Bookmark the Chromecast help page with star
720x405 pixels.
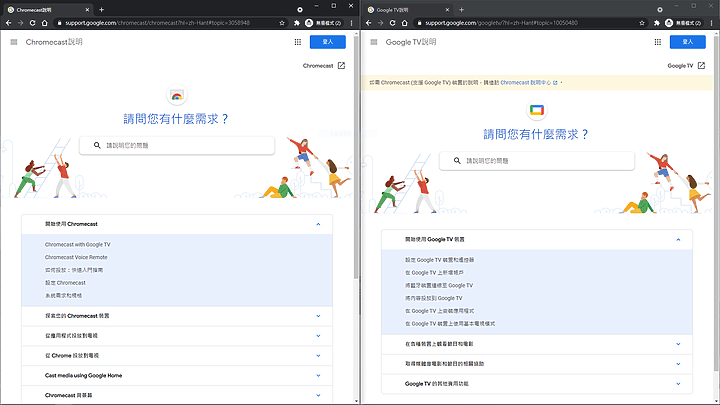(x=282, y=23)
